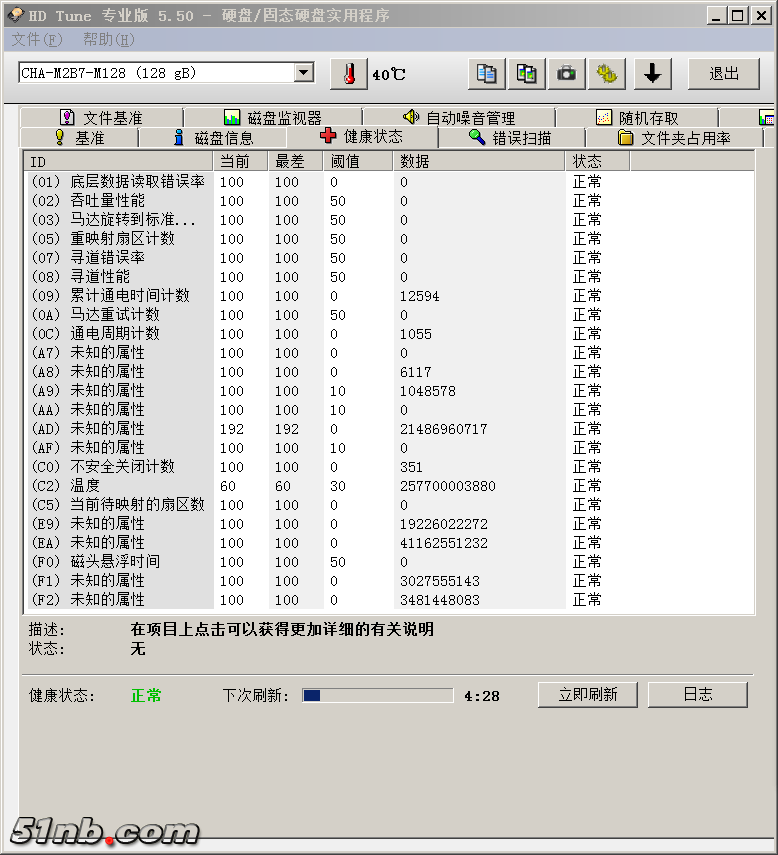This screenshot has width=778, height=855.
Task: Sort by the 数据 column header
Action: tap(478, 161)
